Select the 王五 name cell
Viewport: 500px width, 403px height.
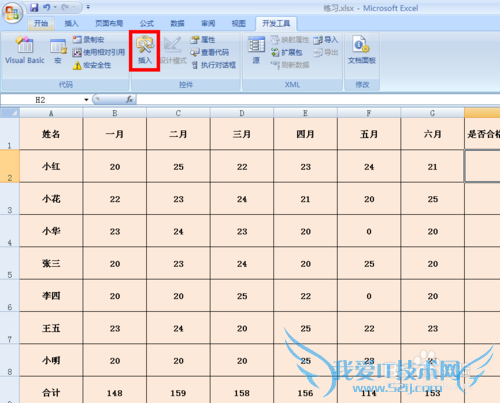click(x=51, y=328)
